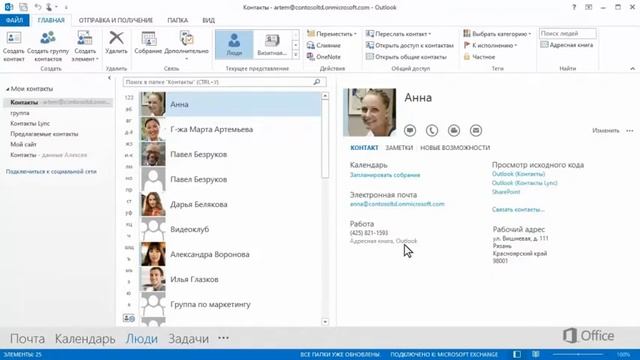
Task: Open the ФАЙЛ tab
Action: pyautogui.click(x=14, y=20)
